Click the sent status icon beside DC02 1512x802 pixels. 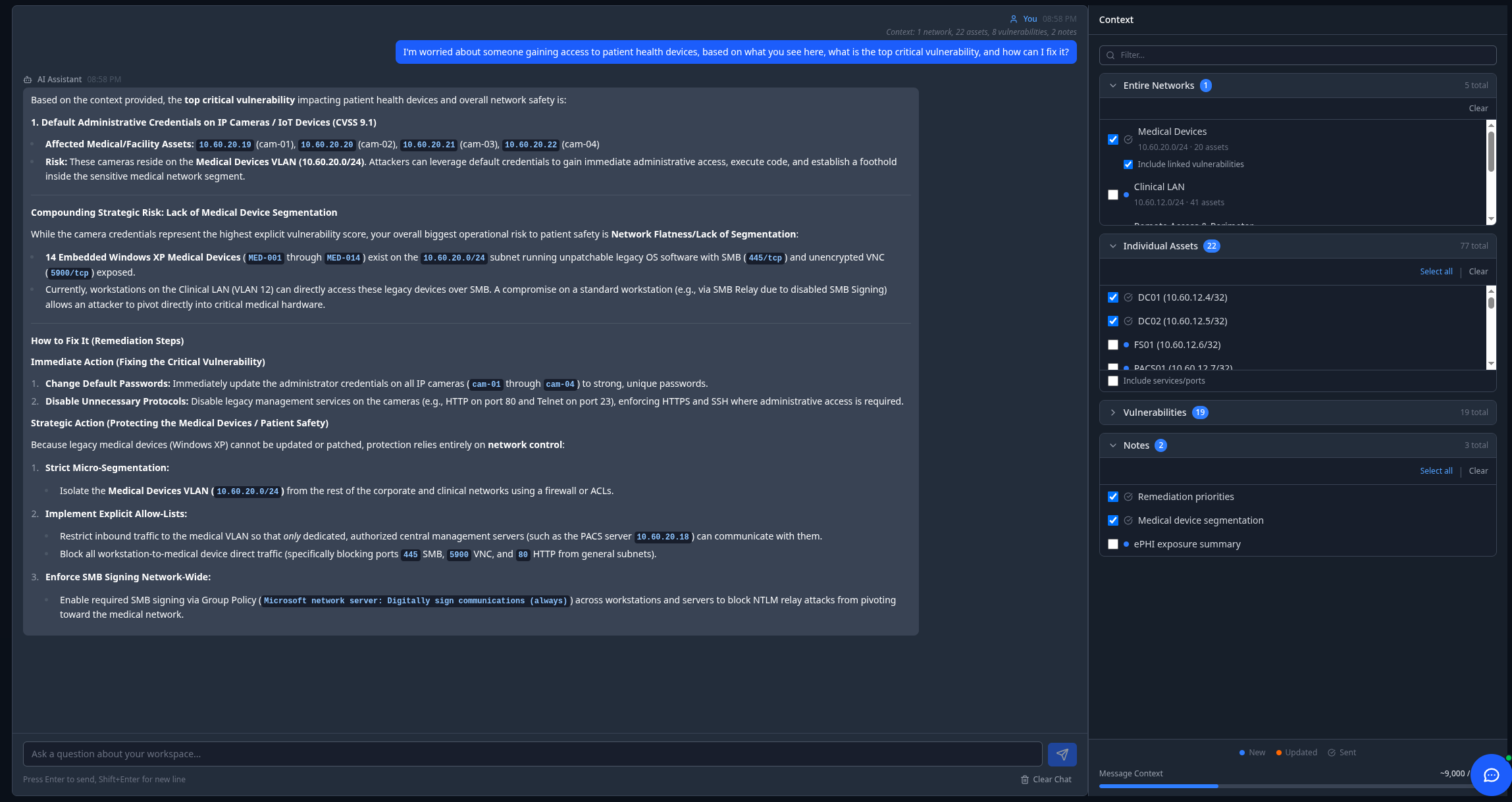1128,321
